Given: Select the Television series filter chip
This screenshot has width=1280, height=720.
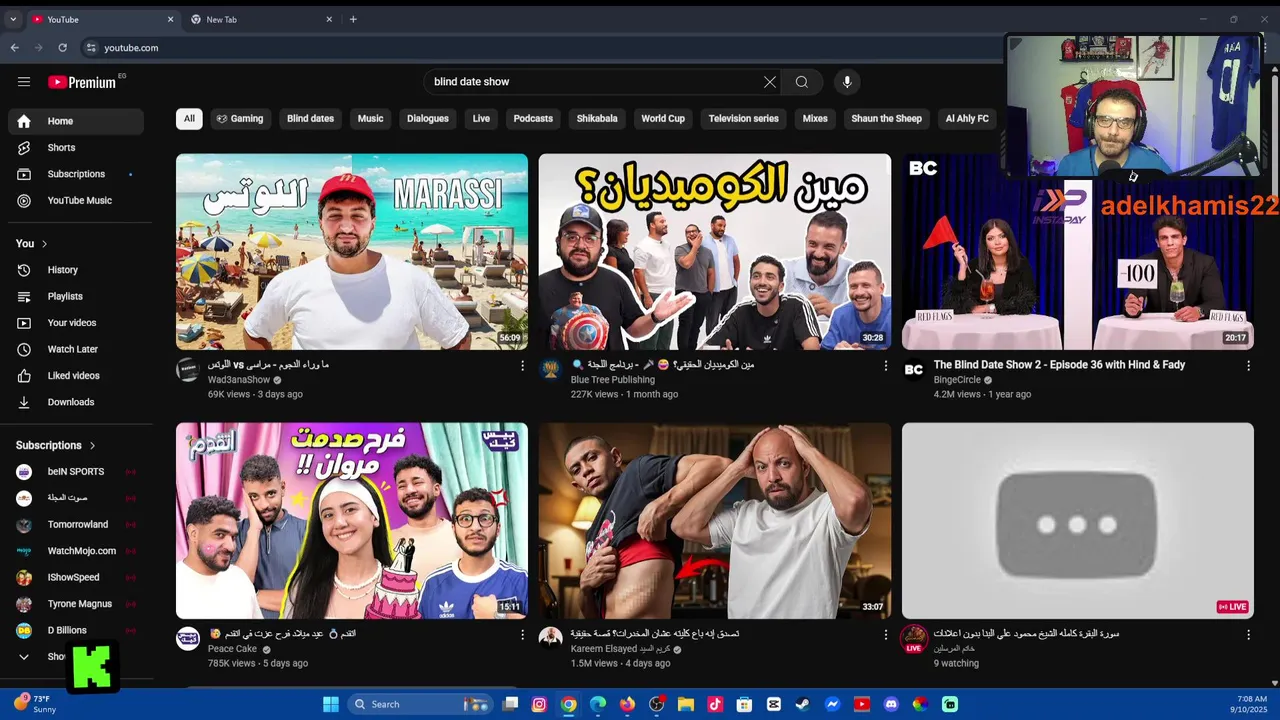Looking at the screenshot, I should tap(743, 119).
